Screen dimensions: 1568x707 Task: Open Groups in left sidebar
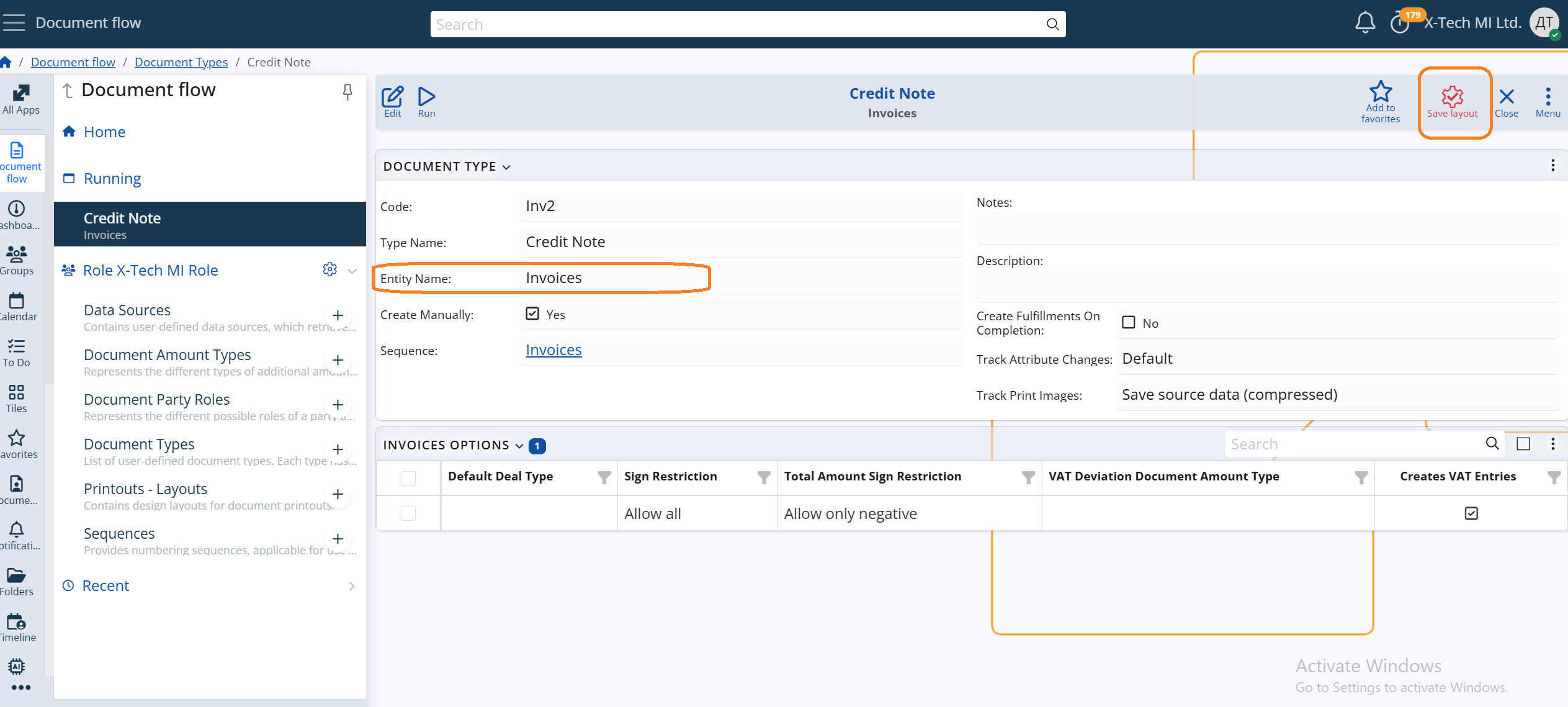pyautogui.click(x=17, y=261)
